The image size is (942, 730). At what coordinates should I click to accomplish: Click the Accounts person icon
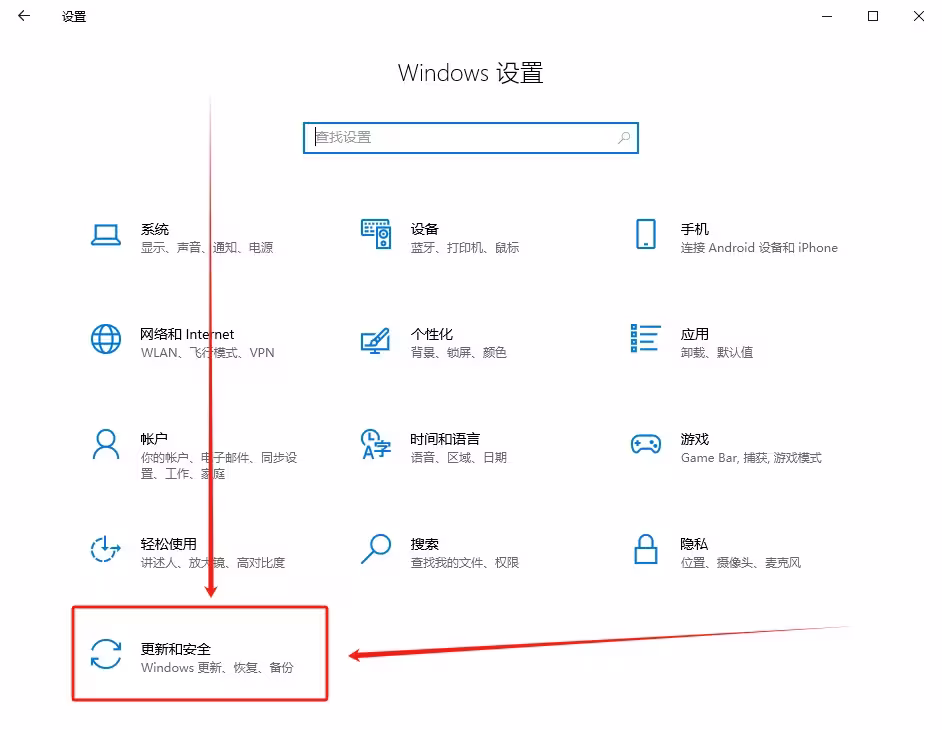106,444
